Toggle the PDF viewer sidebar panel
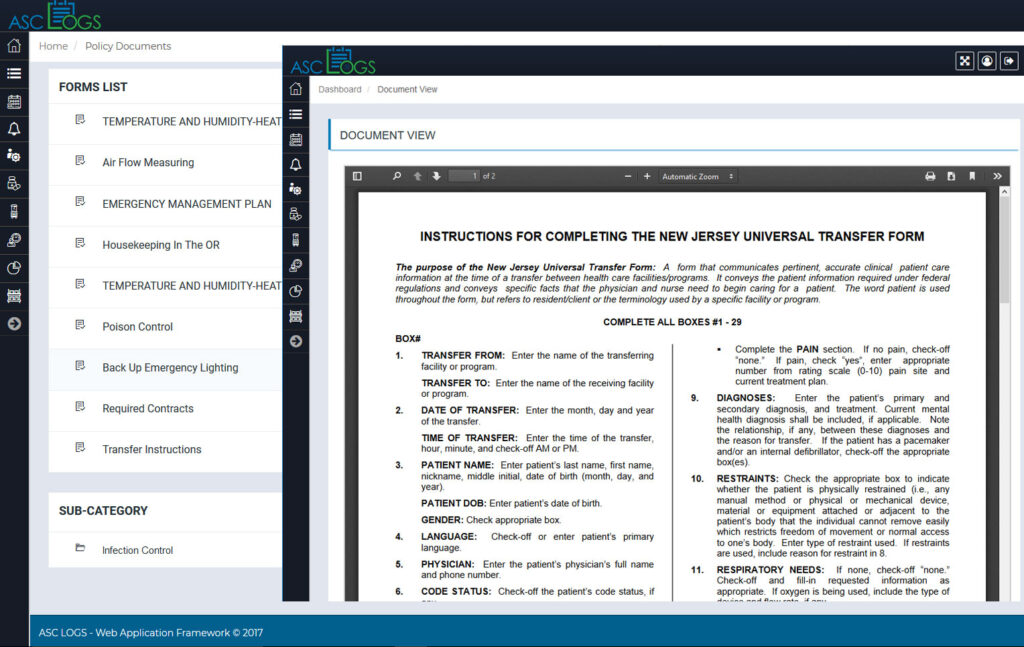Image resolution: width=1024 pixels, height=647 pixels. (357, 176)
